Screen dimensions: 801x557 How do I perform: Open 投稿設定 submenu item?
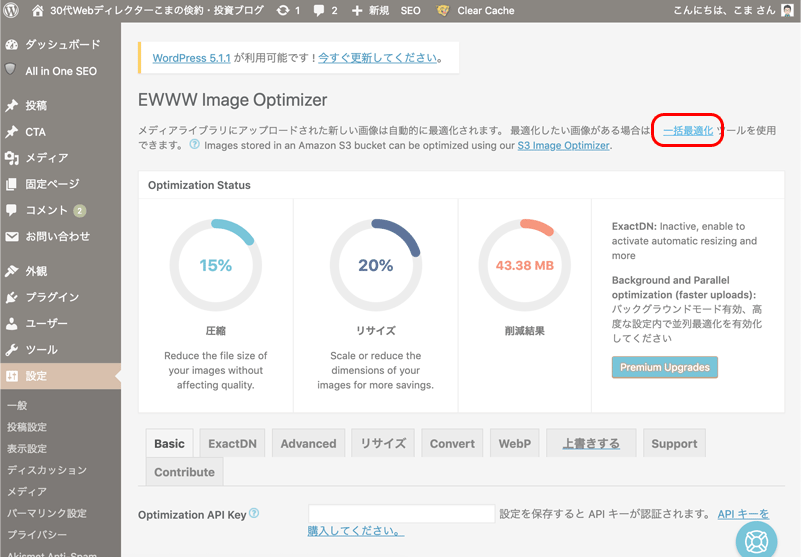pyautogui.click(x=27, y=427)
